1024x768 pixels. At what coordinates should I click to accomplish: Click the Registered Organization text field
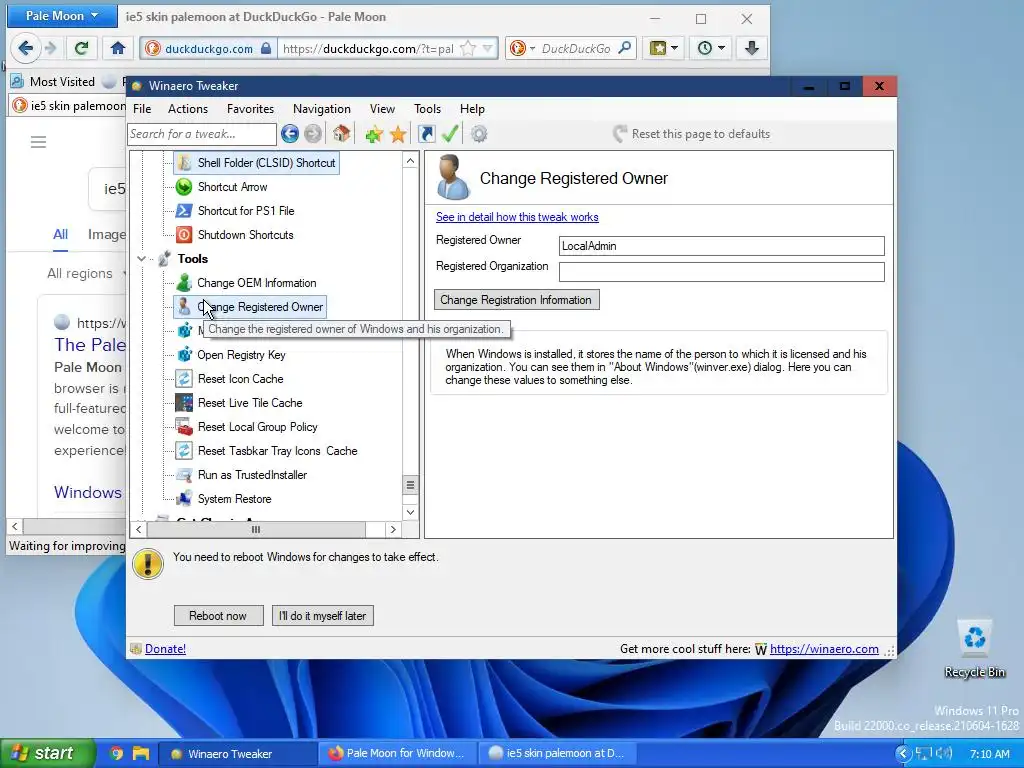pyautogui.click(x=722, y=272)
